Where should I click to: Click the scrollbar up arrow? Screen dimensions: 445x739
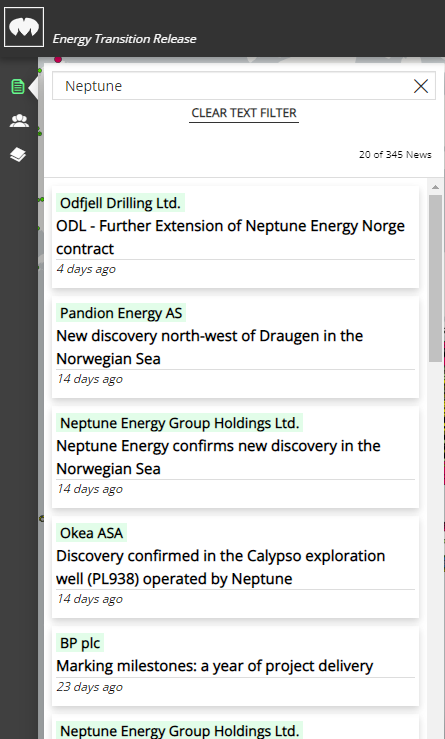click(435, 187)
